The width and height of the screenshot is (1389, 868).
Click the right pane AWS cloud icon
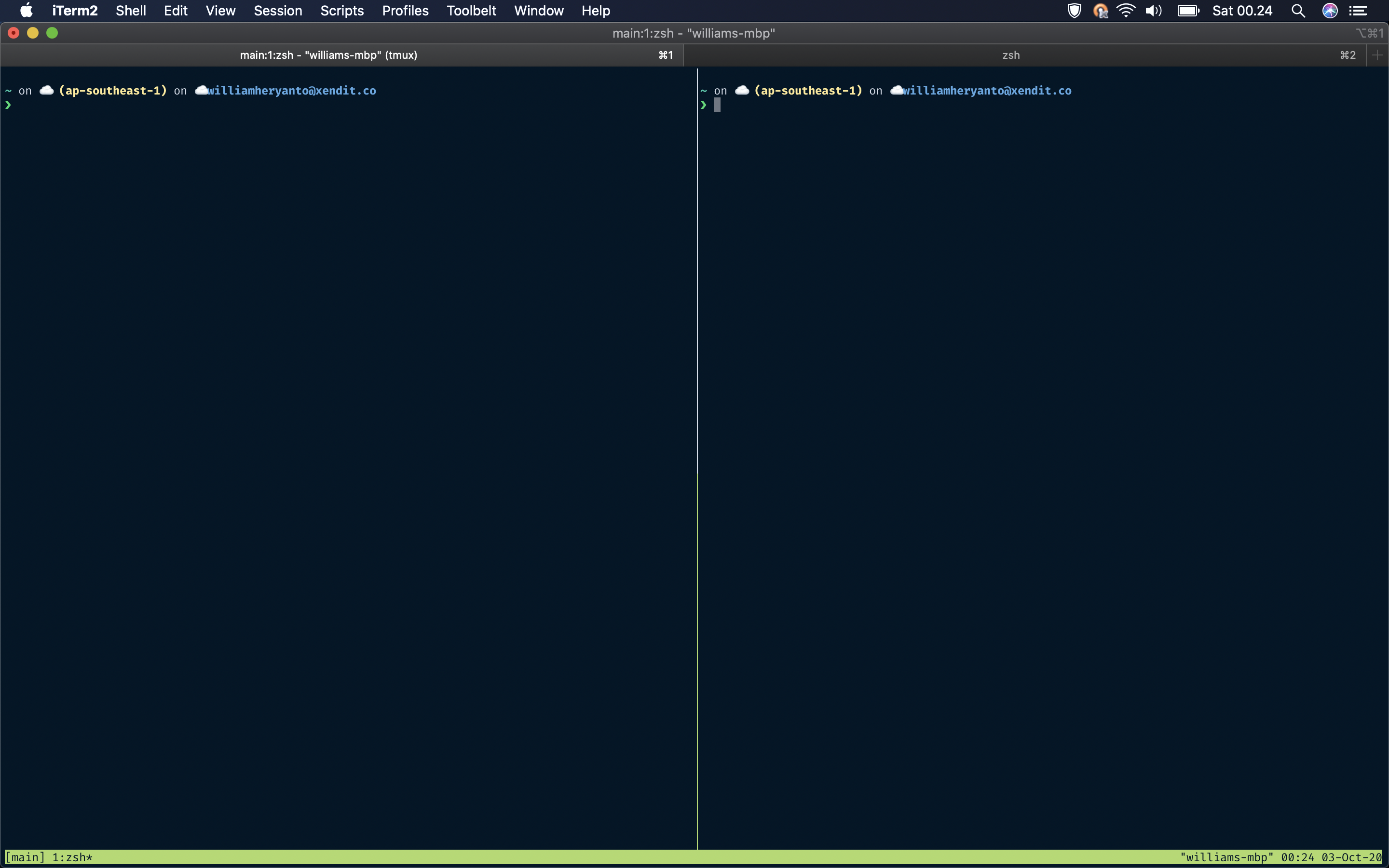(742, 90)
